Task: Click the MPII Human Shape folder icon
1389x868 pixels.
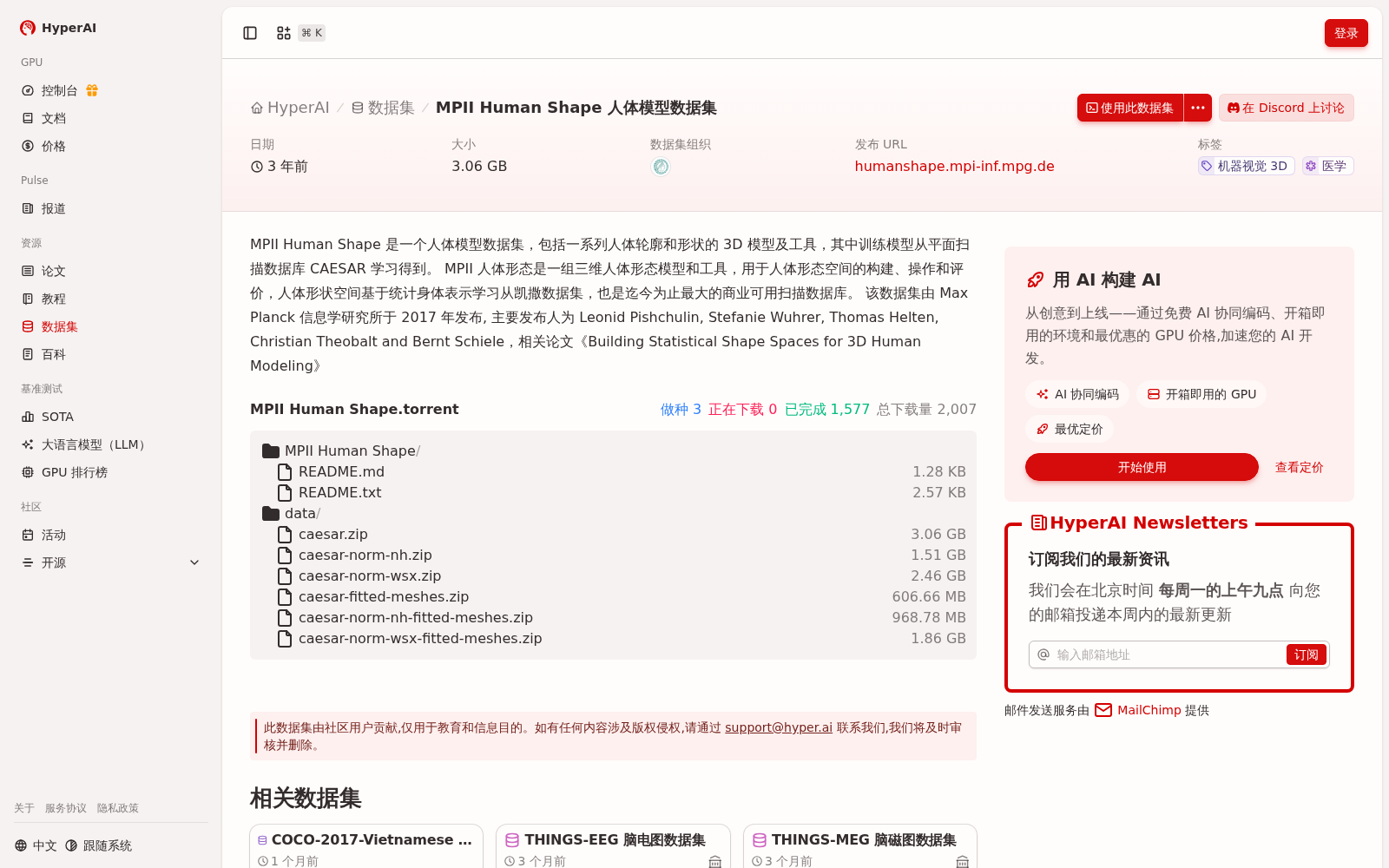Action: pos(271,450)
